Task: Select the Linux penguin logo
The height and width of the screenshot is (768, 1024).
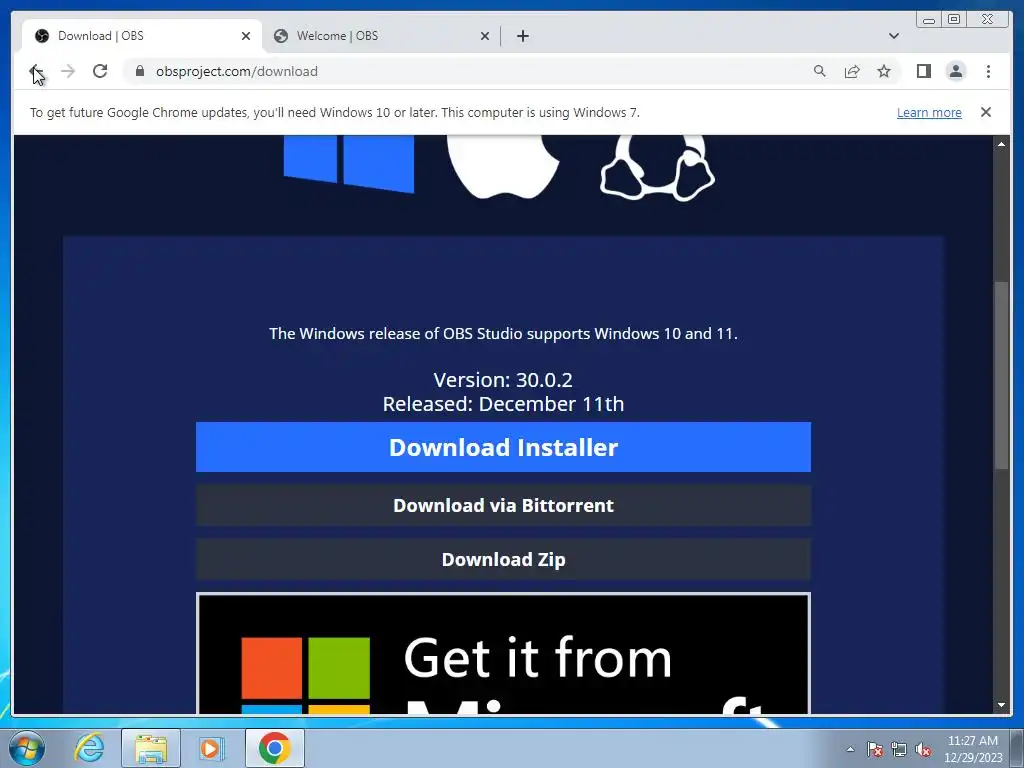Action: [657, 167]
